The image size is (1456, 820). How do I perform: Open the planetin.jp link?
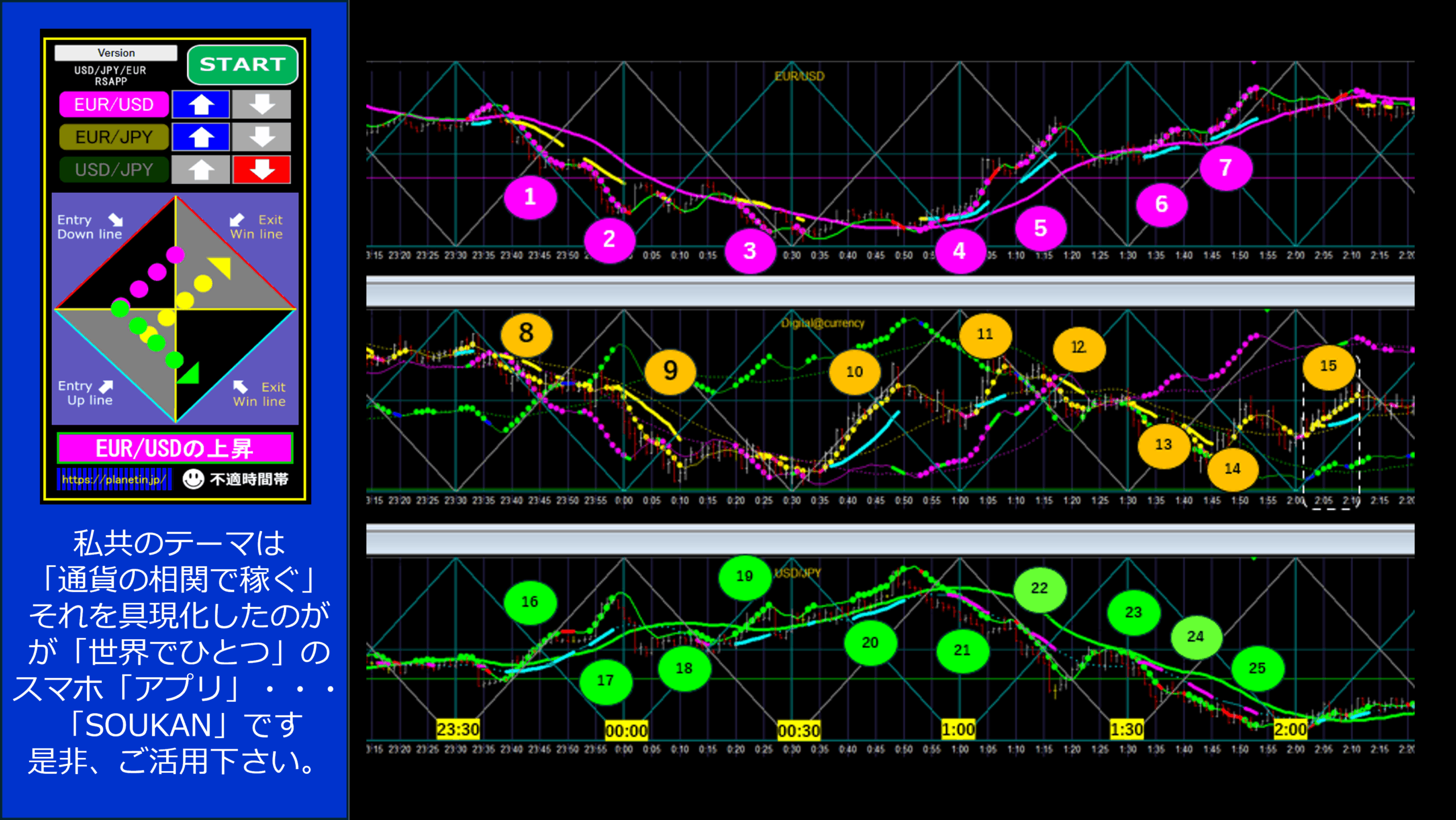[x=114, y=479]
